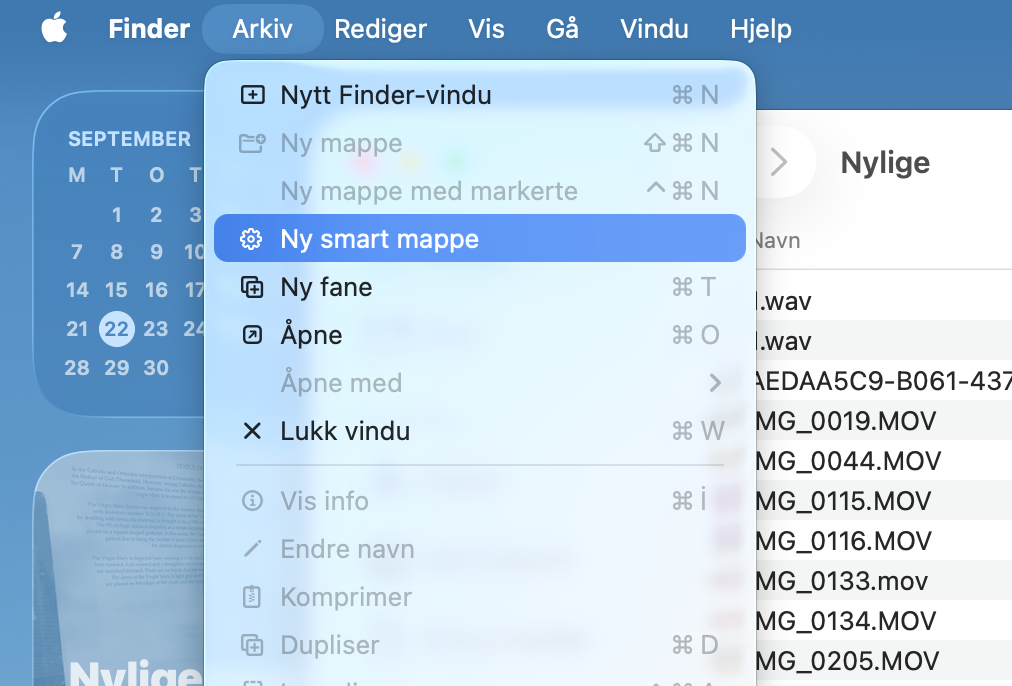Image resolution: width=1012 pixels, height=686 pixels.
Task: Click the Ny mappe folder icon
Action: (x=252, y=143)
